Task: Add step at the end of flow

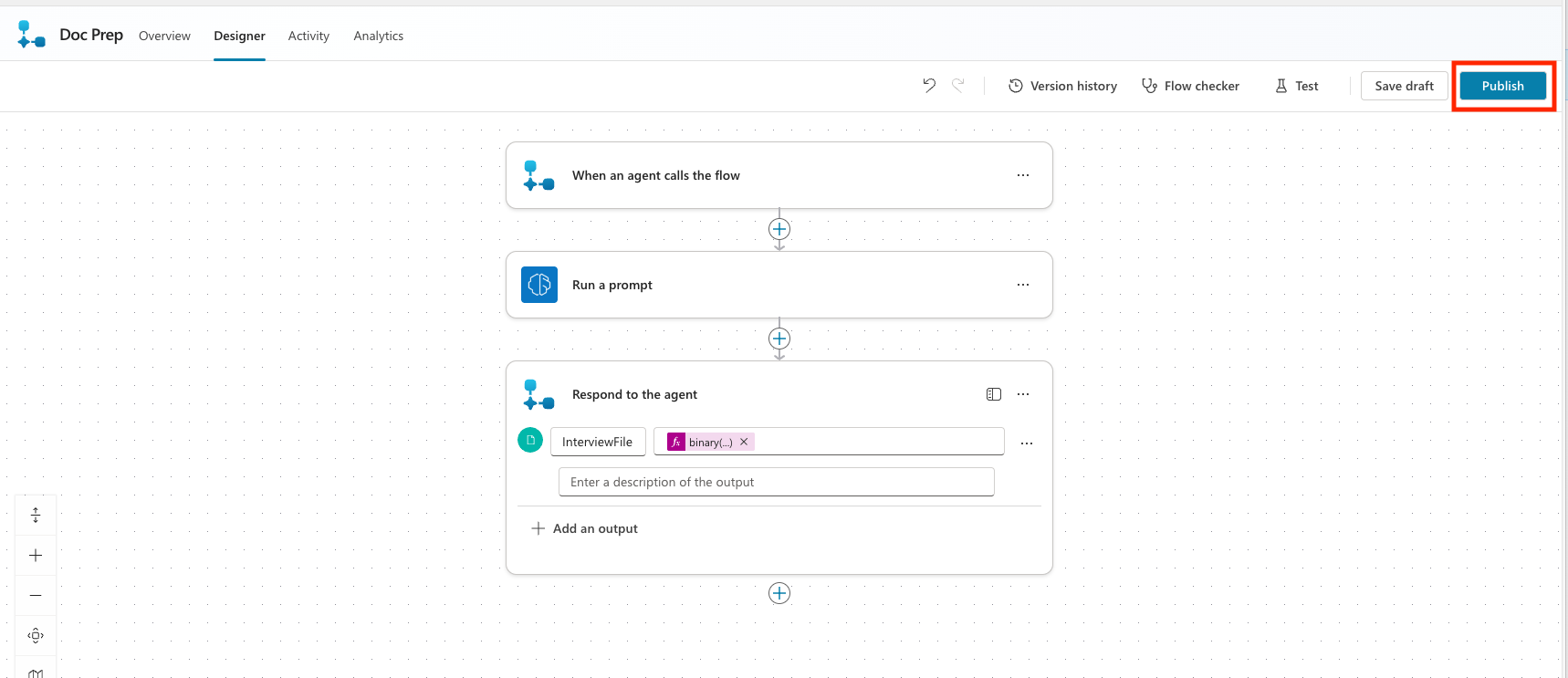Action: click(x=779, y=593)
